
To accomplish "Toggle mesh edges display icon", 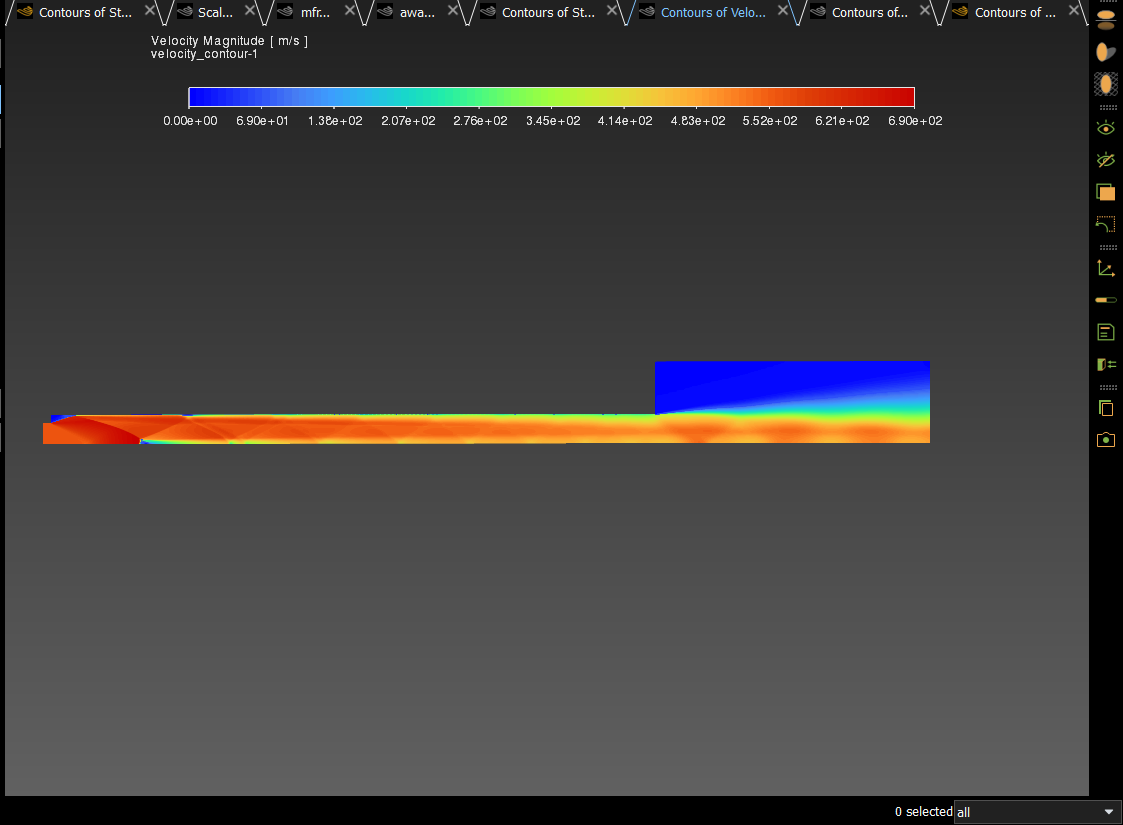I will [1105, 84].
